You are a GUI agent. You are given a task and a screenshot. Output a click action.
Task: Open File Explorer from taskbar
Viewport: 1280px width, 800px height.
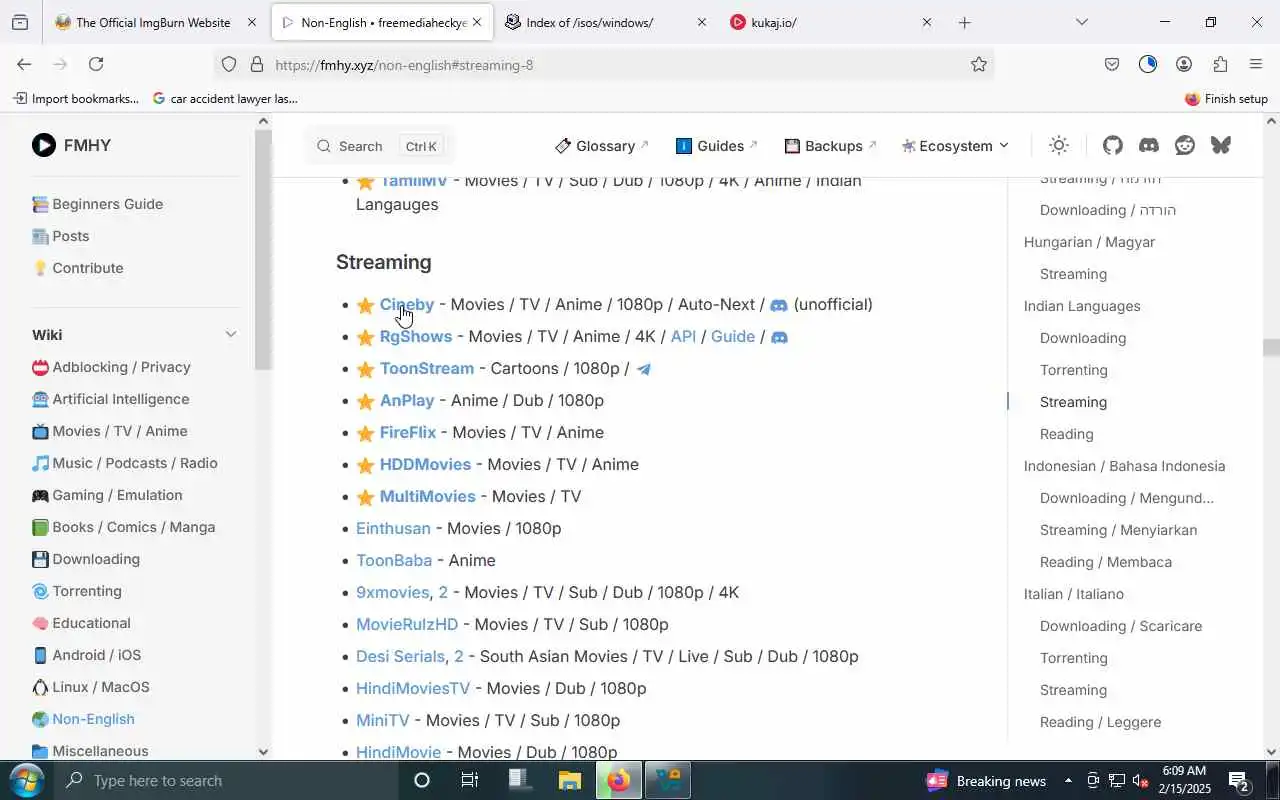click(x=569, y=780)
